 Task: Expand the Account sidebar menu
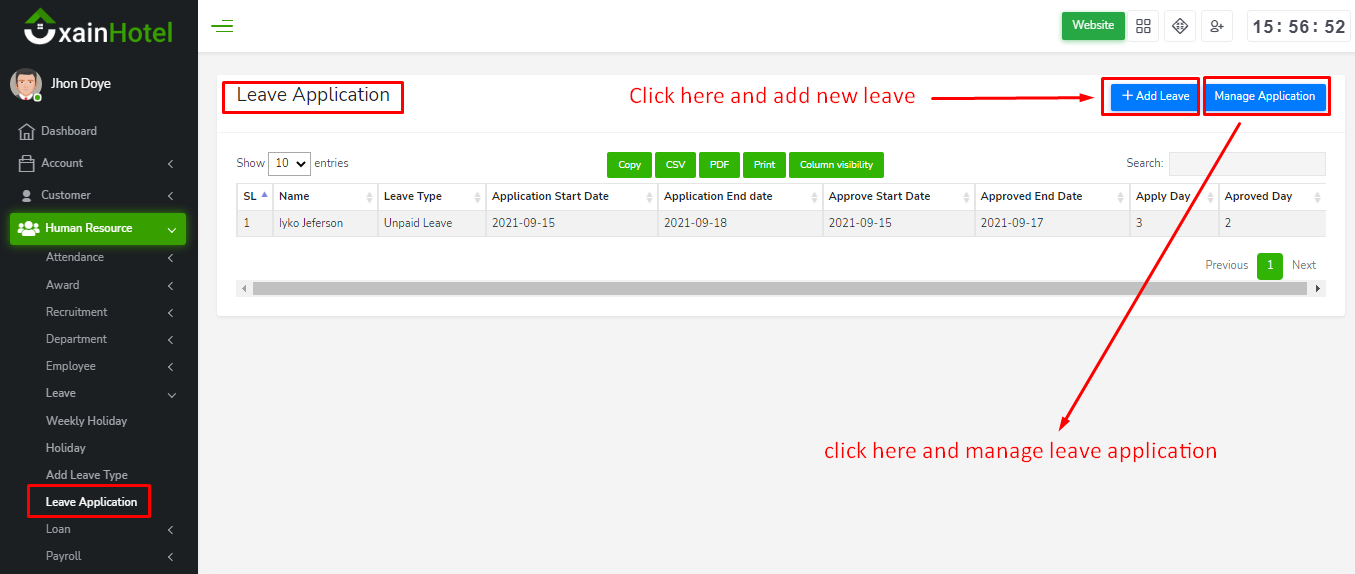click(97, 163)
